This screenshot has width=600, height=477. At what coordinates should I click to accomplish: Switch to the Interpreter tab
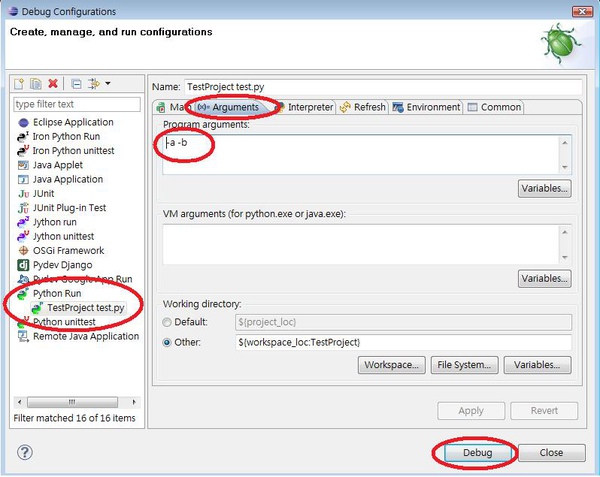pos(305,107)
